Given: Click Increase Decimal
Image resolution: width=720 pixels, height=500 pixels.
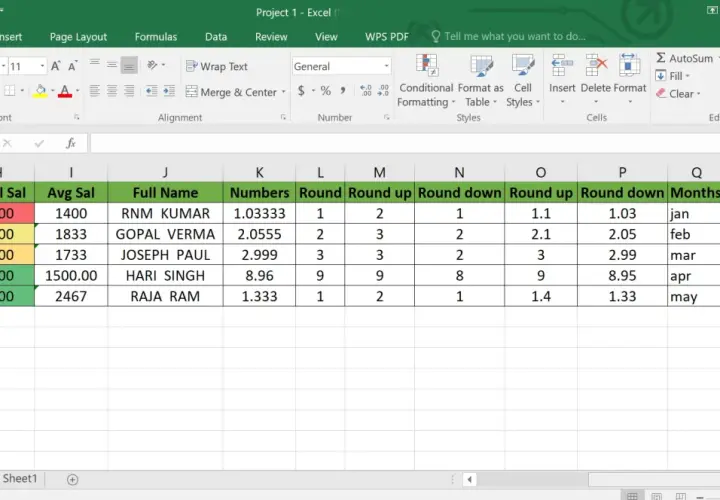Looking at the screenshot, I should click(x=366, y=90).
